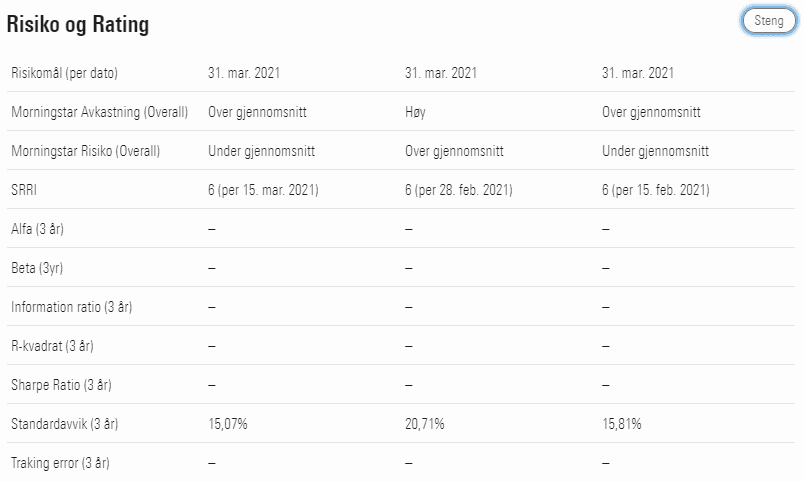Viewport: 804px width, 482px height.
Task: Click the Høy return rating cell
Action: tap(415, 112)
